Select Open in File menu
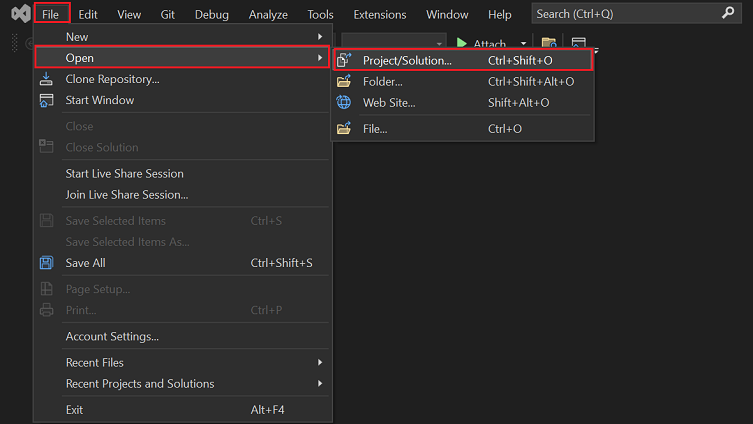This screenshot has height=424, width=753. (182, 58)
